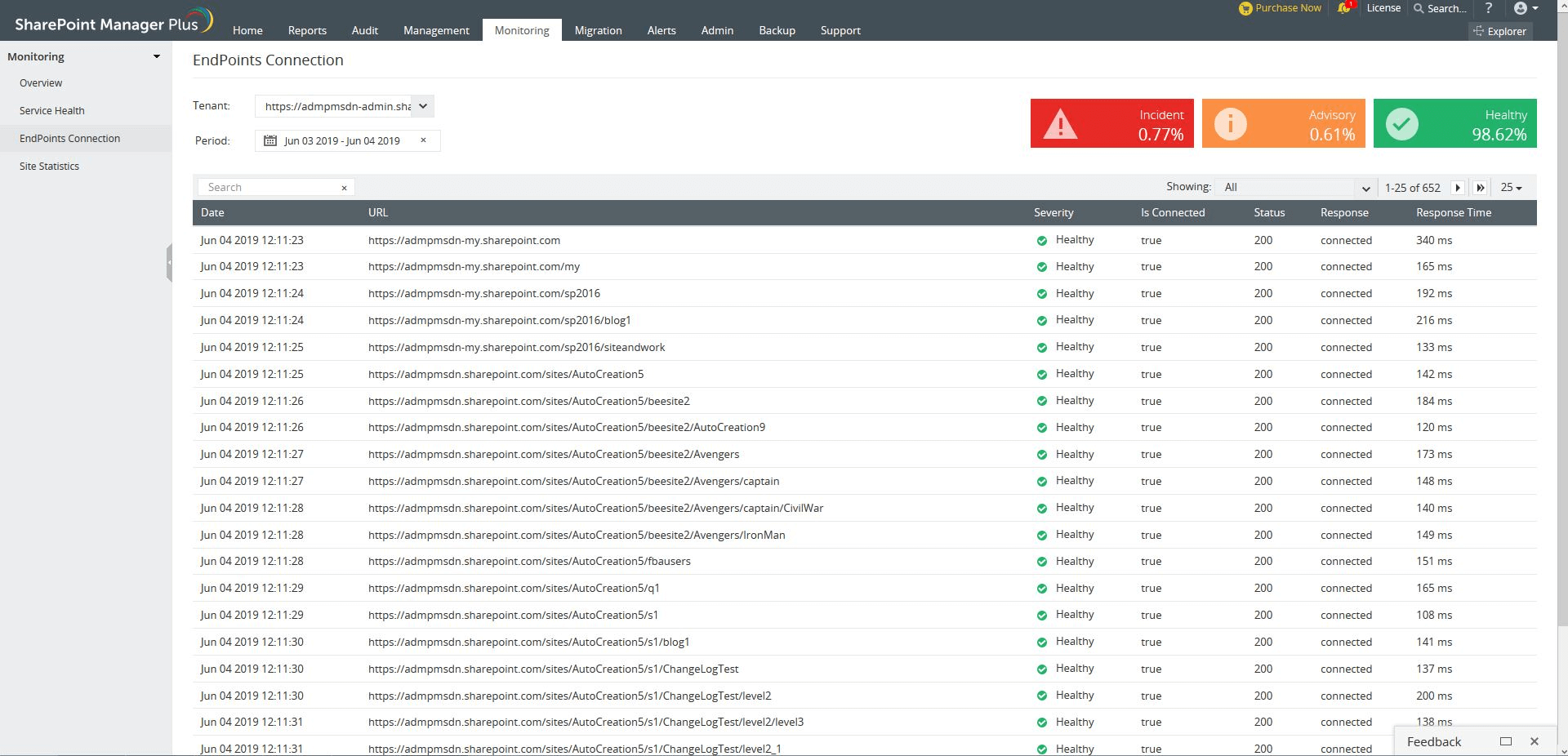Viewport: 1568px width, 756px height.
Task: Select Service Health in sidebar
Action: click(x=52, y=110)
